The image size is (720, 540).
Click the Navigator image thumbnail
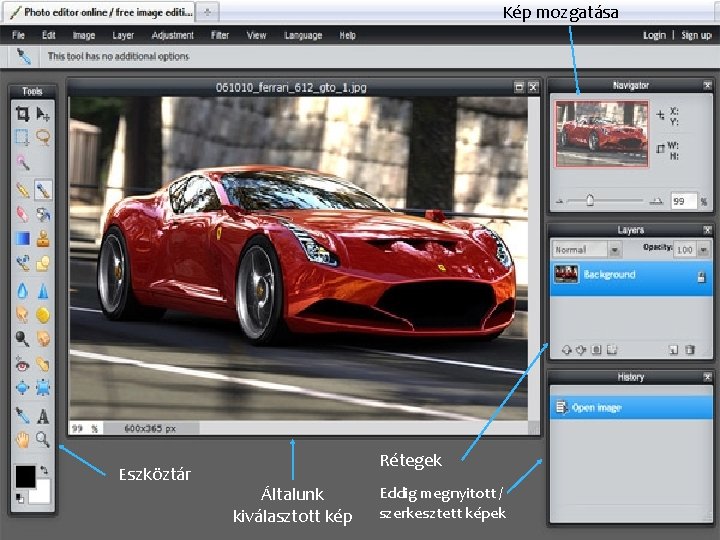coord(602,134)
